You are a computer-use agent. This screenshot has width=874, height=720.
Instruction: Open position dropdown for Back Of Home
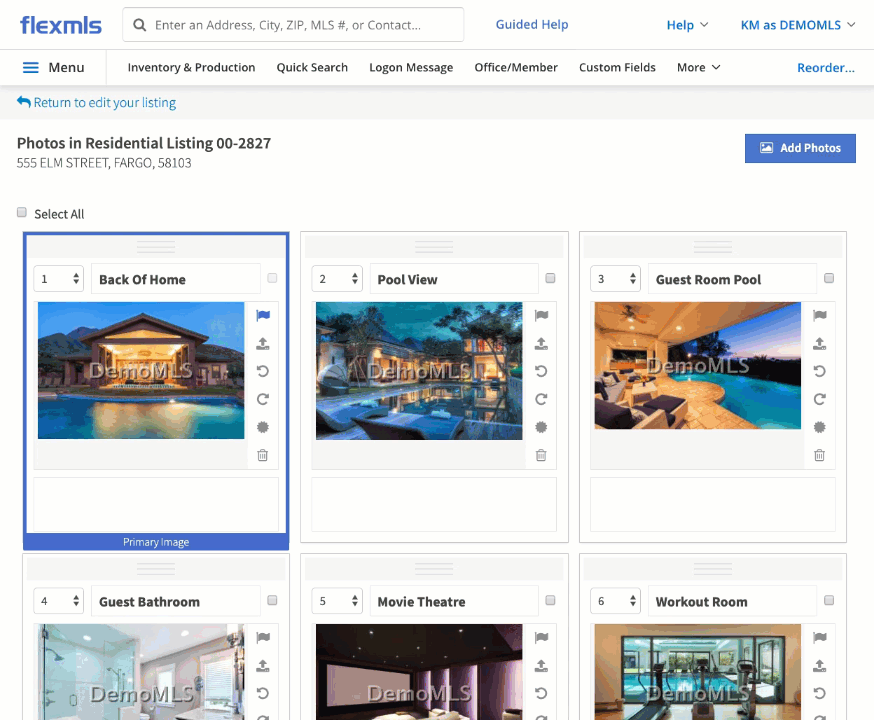coord(59,279)
